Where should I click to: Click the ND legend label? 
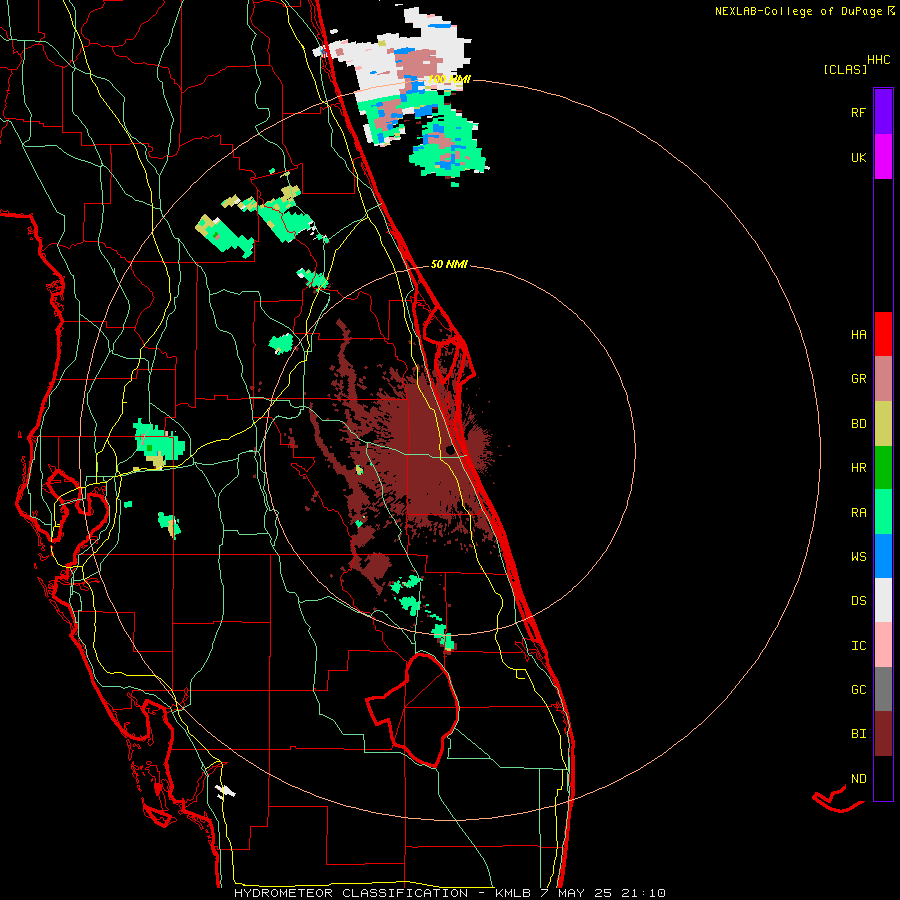coord(858,779)
